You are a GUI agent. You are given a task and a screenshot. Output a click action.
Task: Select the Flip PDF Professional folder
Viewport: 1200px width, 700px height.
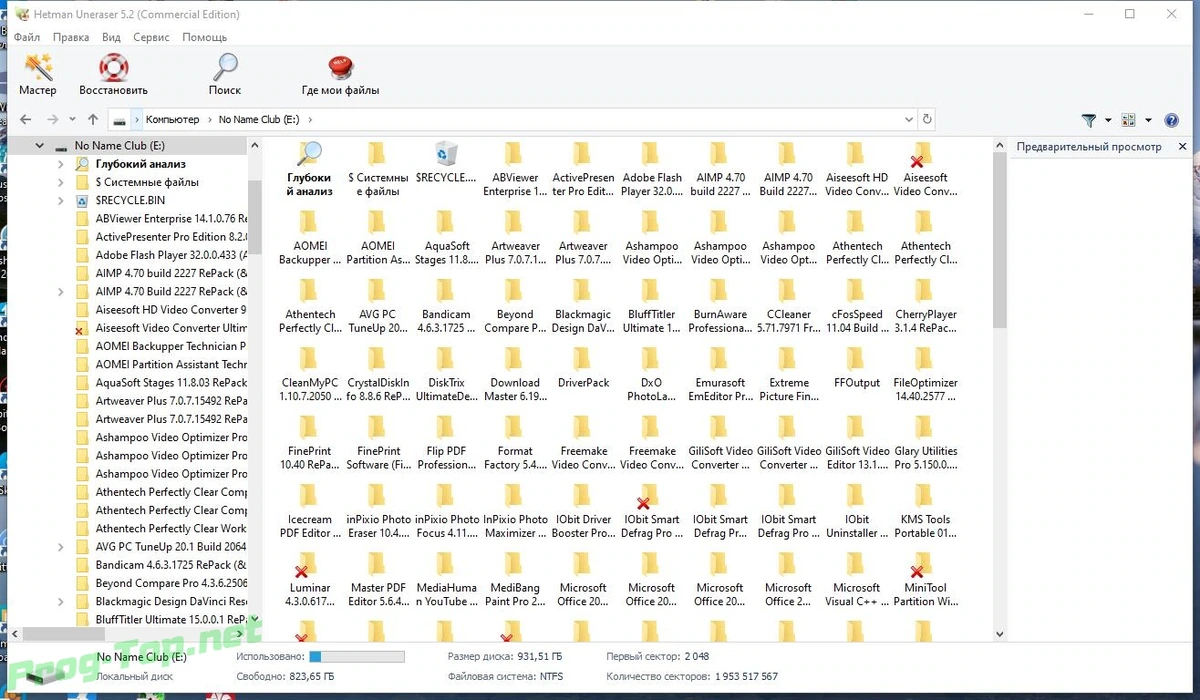tap(446, 443)
